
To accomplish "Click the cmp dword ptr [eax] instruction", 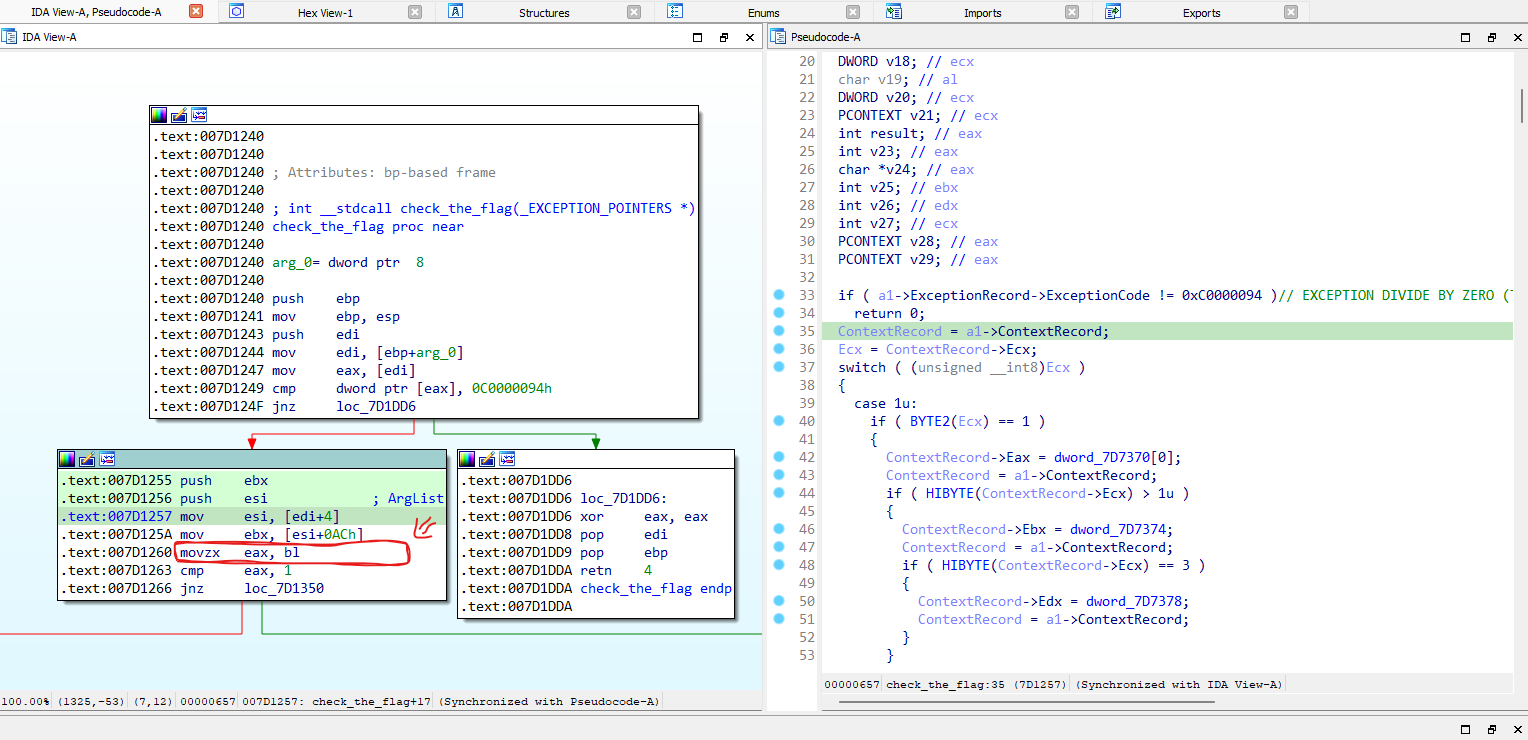I will [412, 389].
